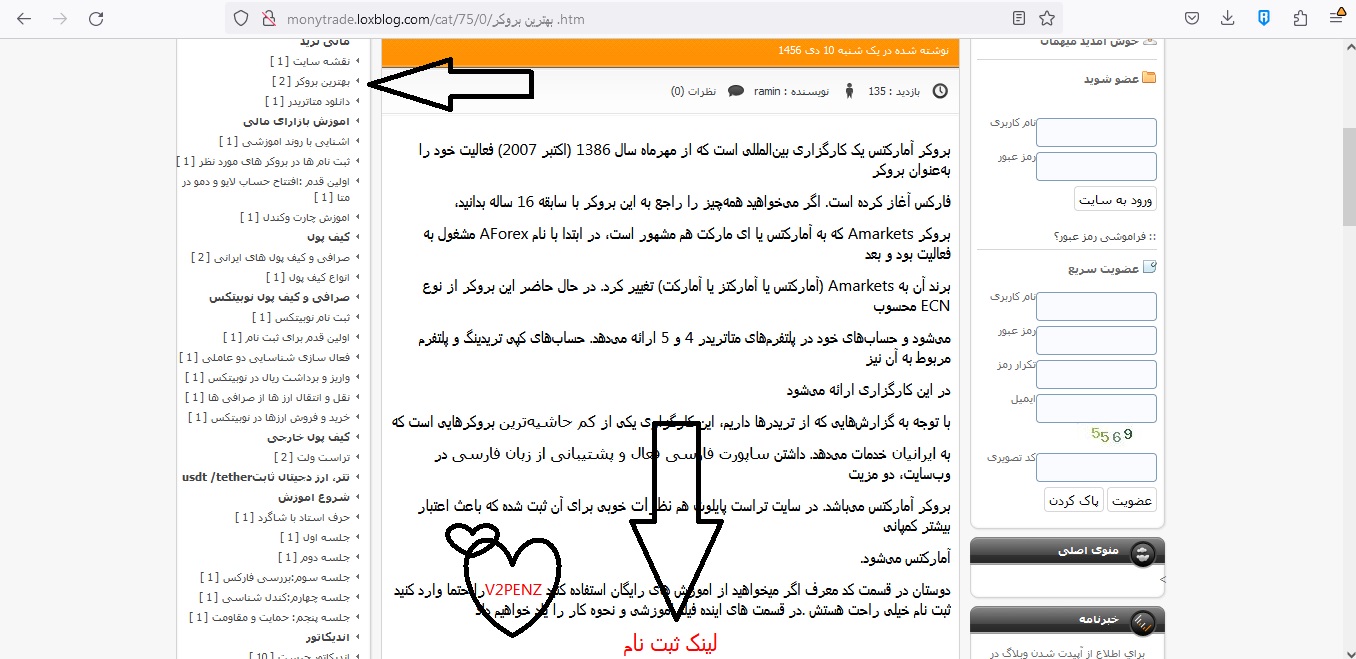Viewport: 1356px width, 659px height.
Task: Reload the page with the refresh icon
Action: tap(96, 18)
